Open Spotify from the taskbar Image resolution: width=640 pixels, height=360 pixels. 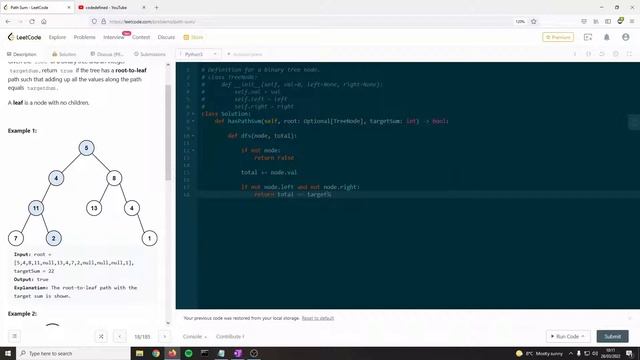click(x=188, y=353)
